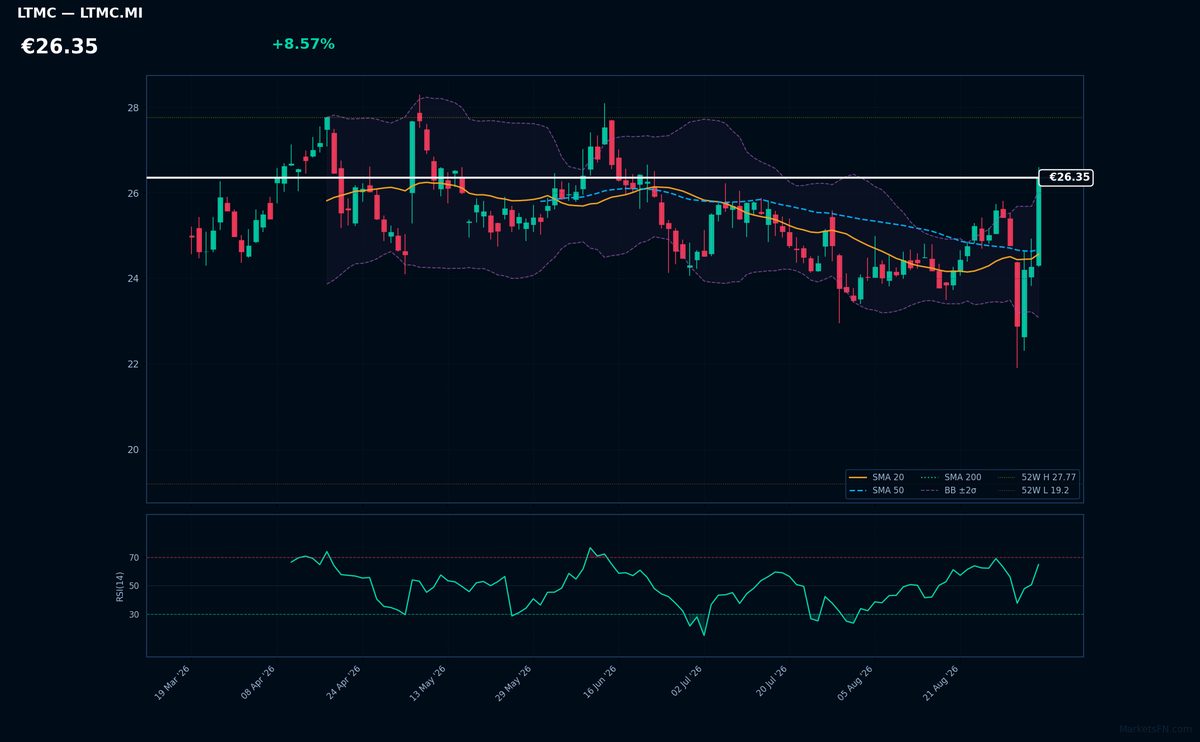1200x742 pixels.
Task: Click the RSI(14) axis label
Action: click(120, 586)
